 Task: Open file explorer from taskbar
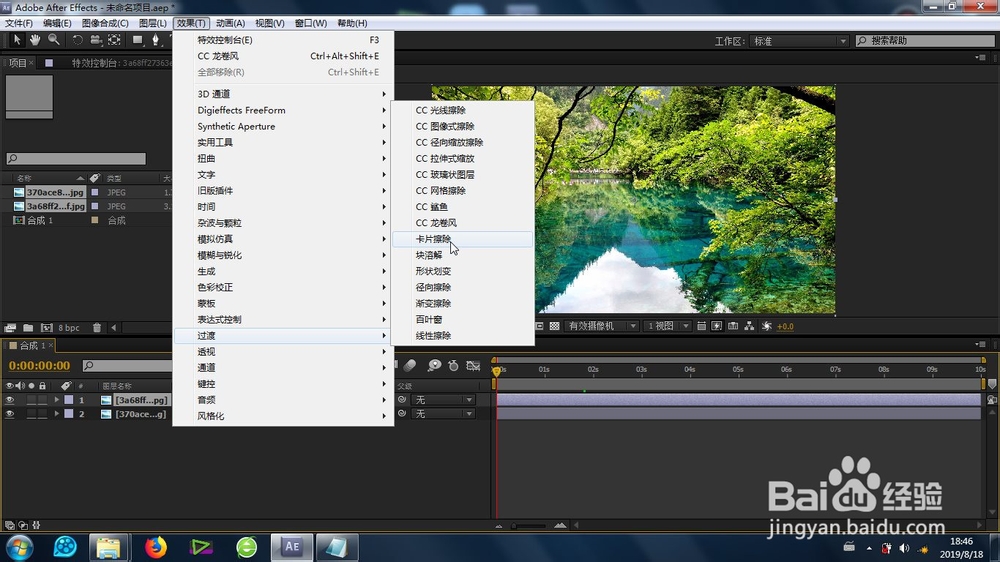click(x=108, y=547)
